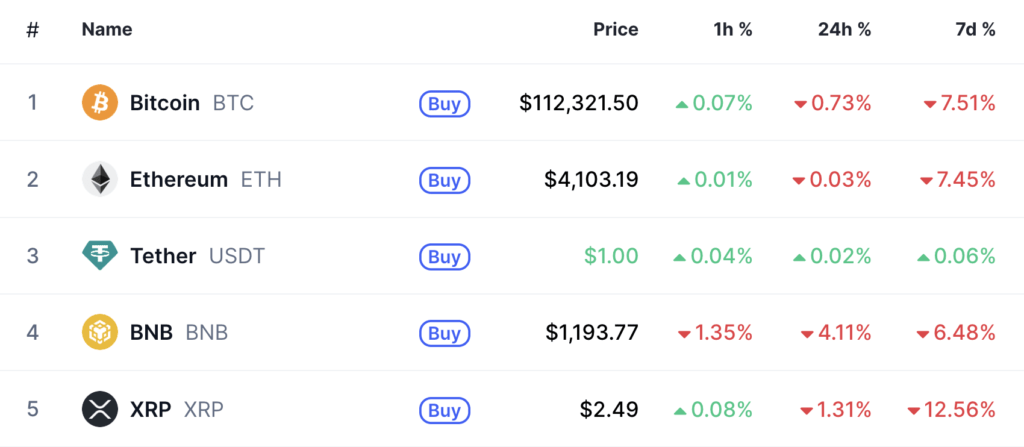
Task: Sort by the Name column header
Action: (107, 29)
